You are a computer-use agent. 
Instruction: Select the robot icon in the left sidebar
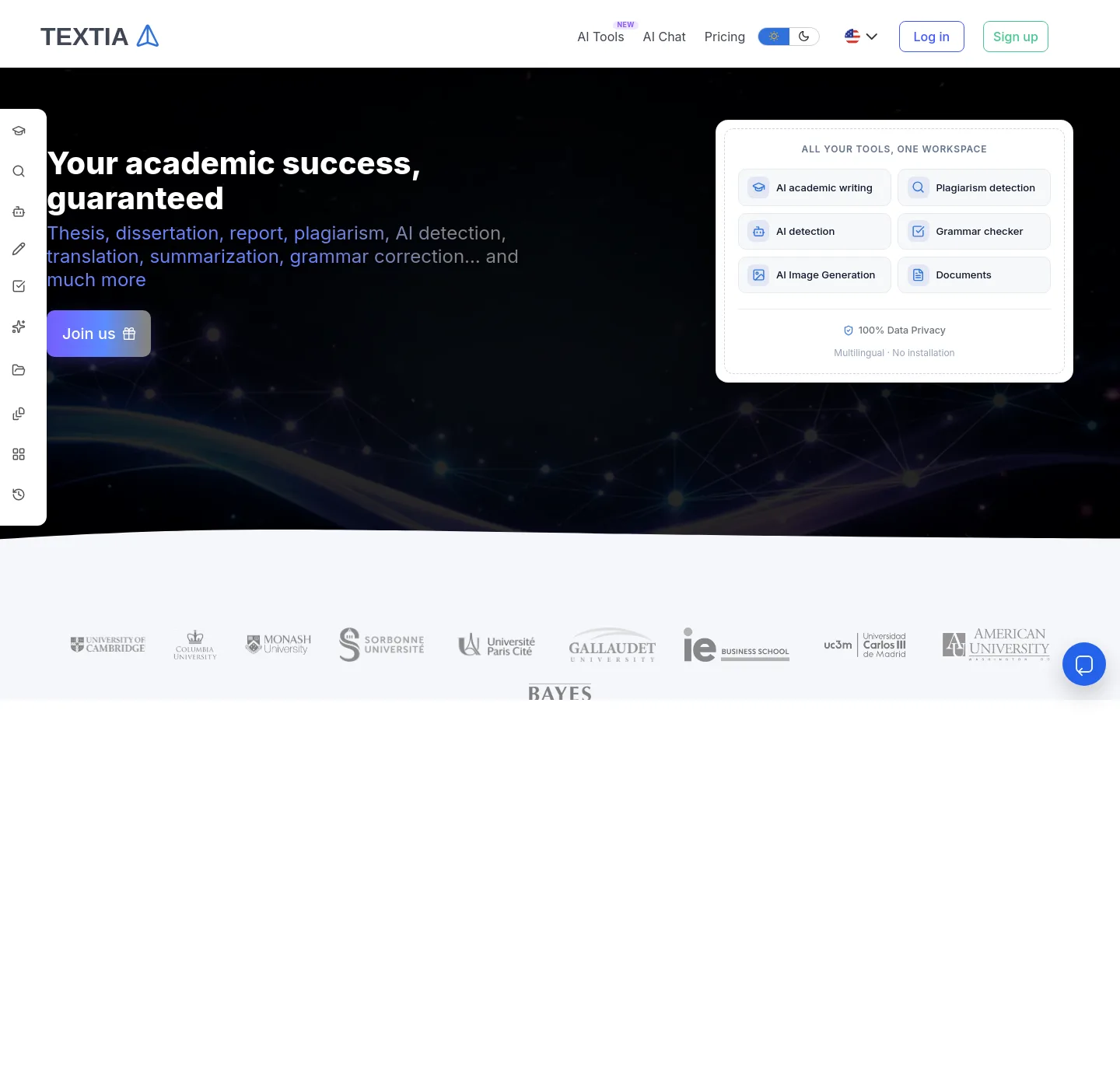pos(19,212)
